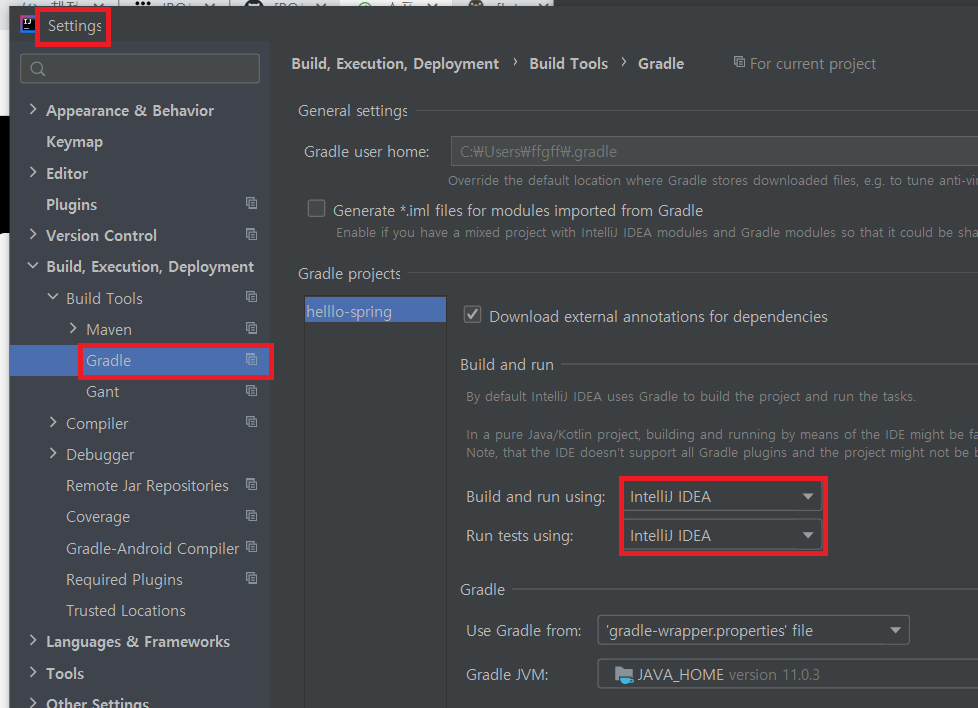Open the Other Settings section
This screenshot has width=978, height=708.
[x=97, y=702]
